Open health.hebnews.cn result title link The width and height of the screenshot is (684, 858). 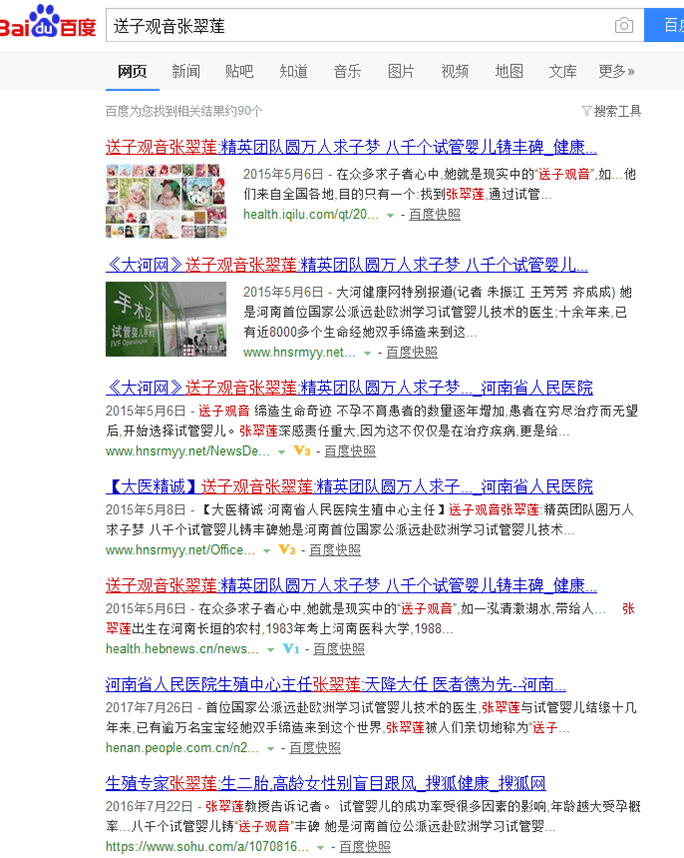[351, 585]
